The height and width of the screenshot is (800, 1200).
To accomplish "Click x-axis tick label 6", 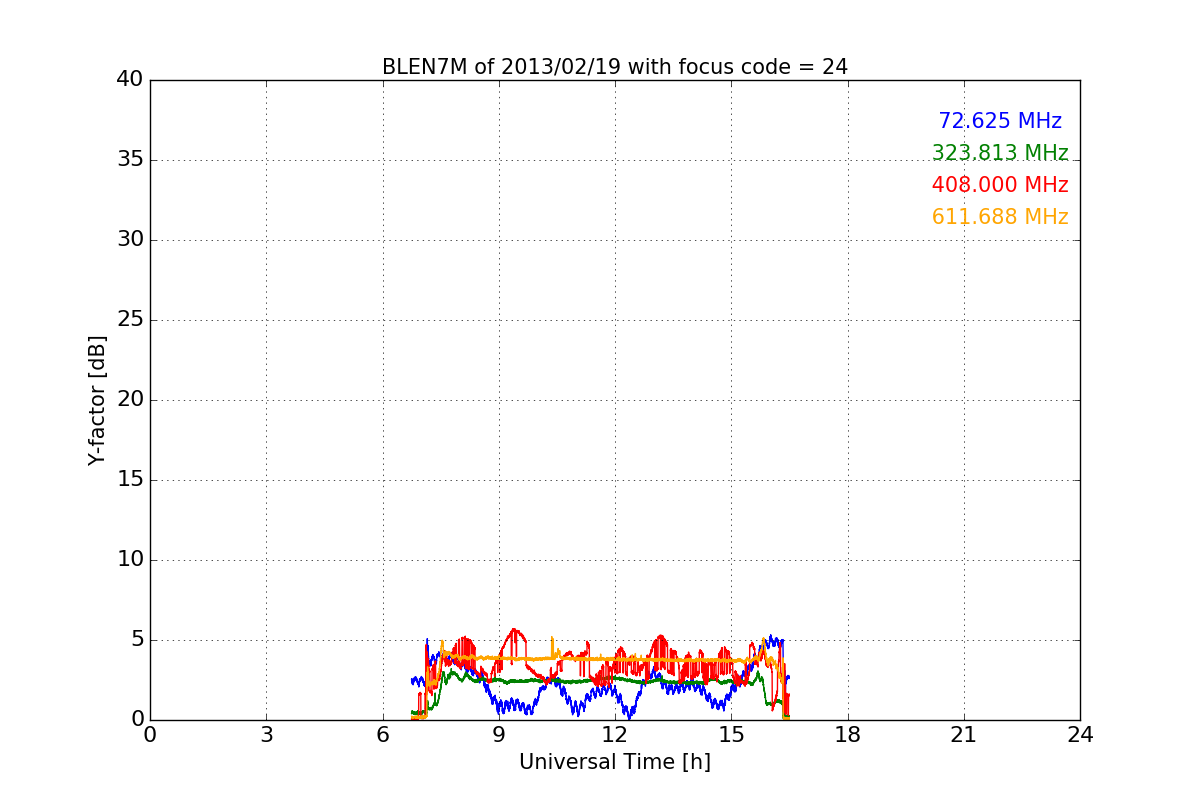I will pyautogui.click(x=383, y=735).
